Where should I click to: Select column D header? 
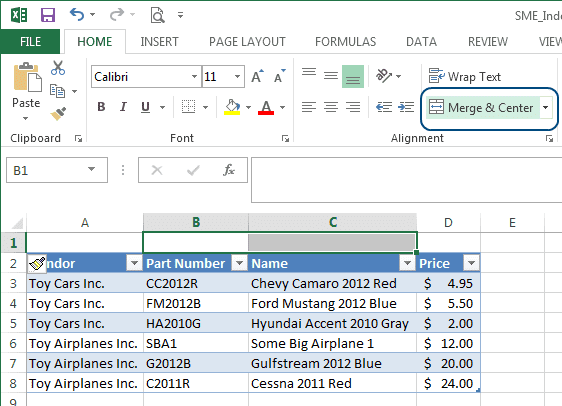point(448,223)
